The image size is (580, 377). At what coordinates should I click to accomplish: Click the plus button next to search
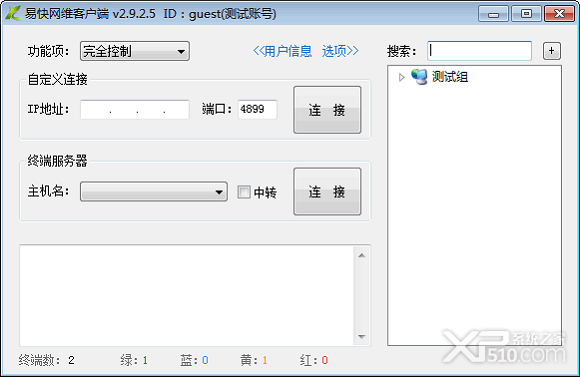coord(552,51)
